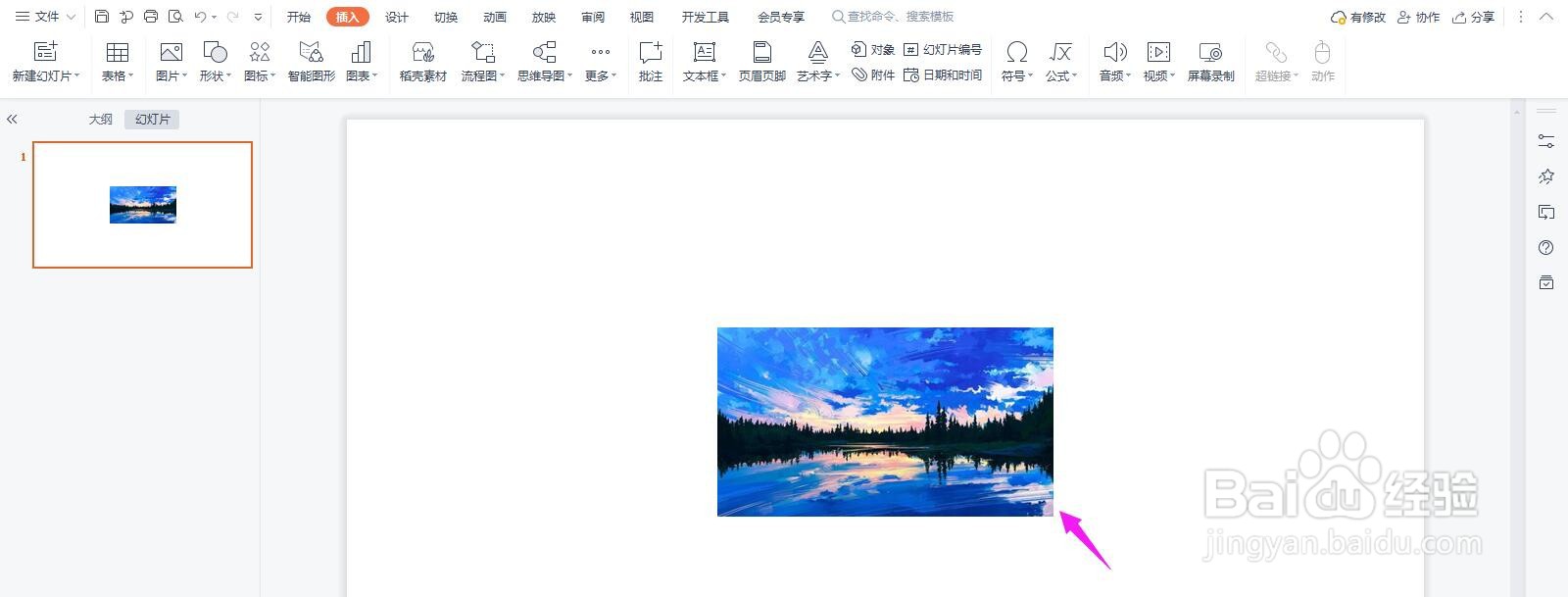Click the properties sliders icon in the right sidebar
The width and height of the screenshot is (1568, 597).
[1546, 141]
